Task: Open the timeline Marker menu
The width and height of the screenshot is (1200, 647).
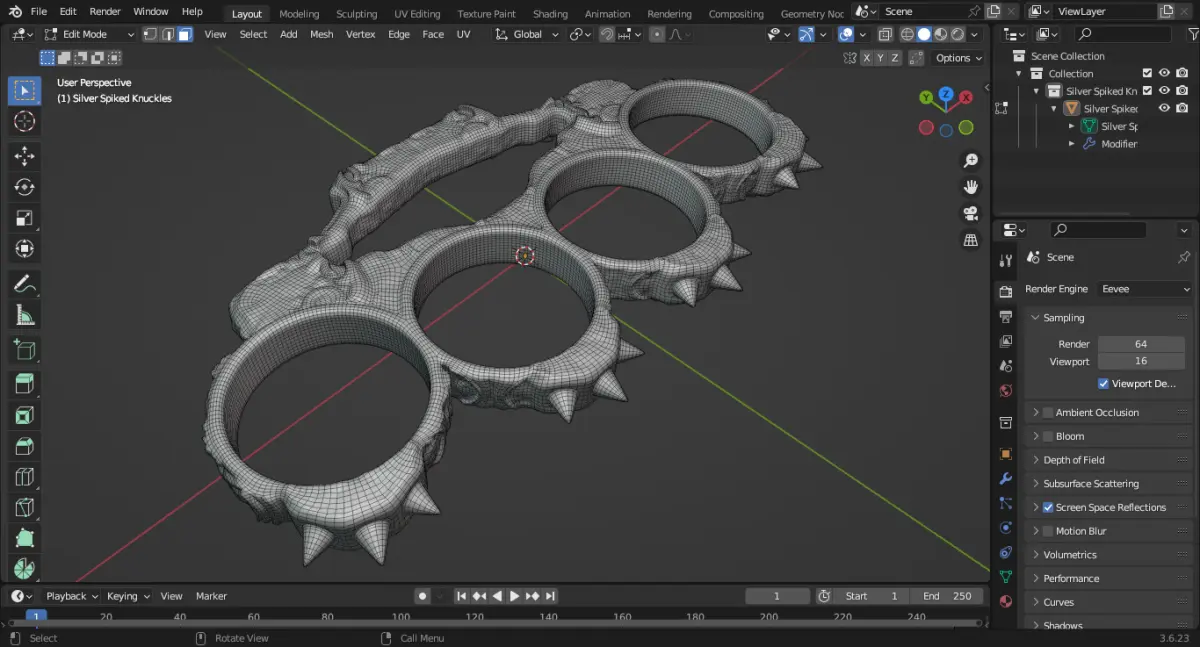Action: point(211,596)
